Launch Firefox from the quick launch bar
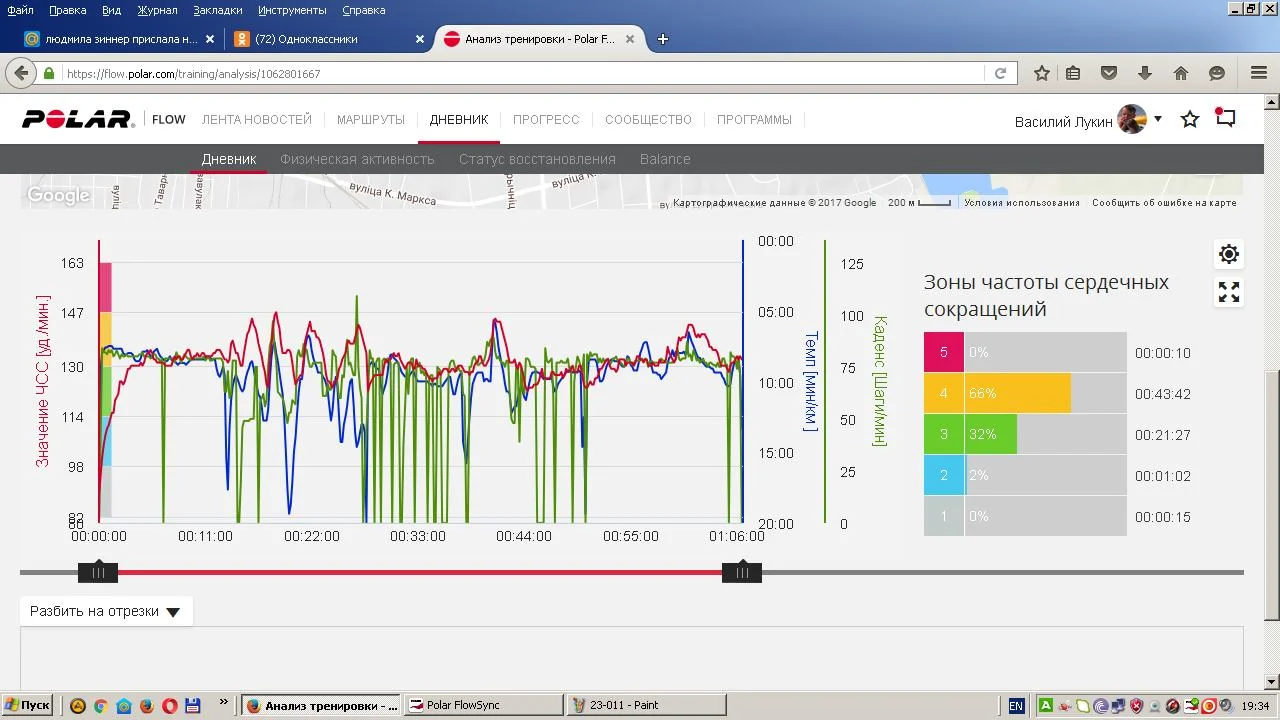Image resolution: width=1280 pixels, height=720 pixels. click(146, 705)
